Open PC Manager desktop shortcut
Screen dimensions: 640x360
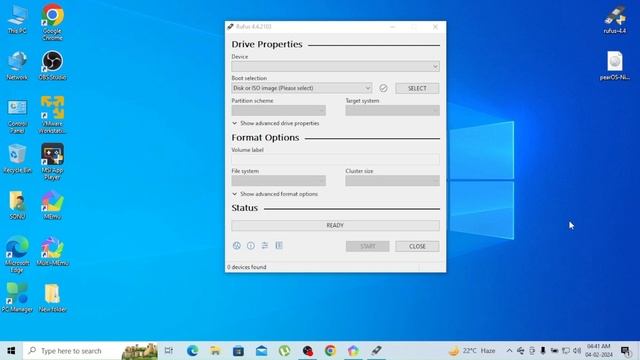pyautogui.click(x=17, y=298)
